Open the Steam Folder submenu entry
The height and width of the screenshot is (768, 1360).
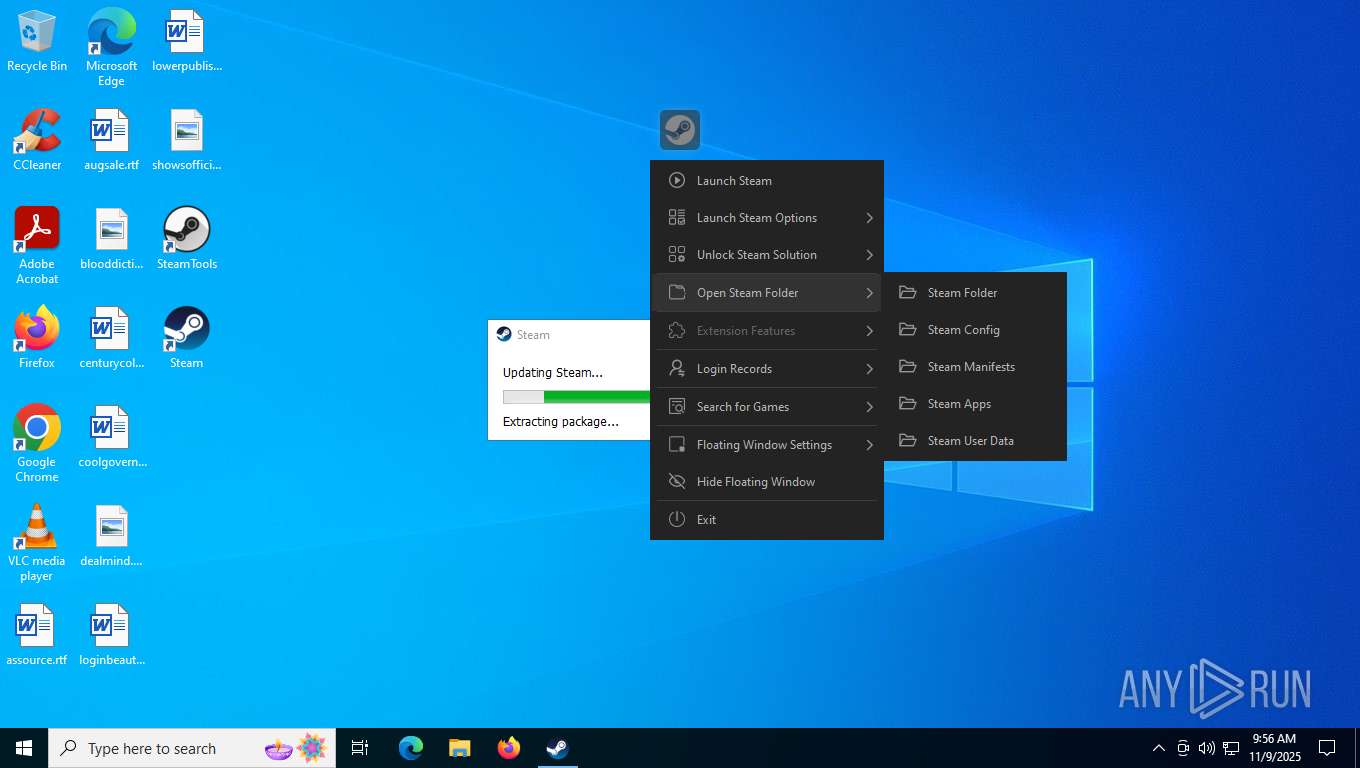coord(975,292)
